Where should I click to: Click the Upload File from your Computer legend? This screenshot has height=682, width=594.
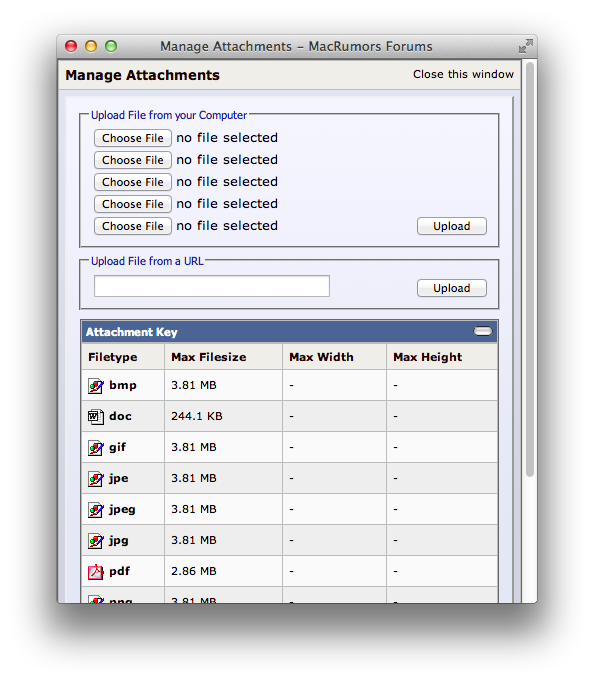[169, 115]
